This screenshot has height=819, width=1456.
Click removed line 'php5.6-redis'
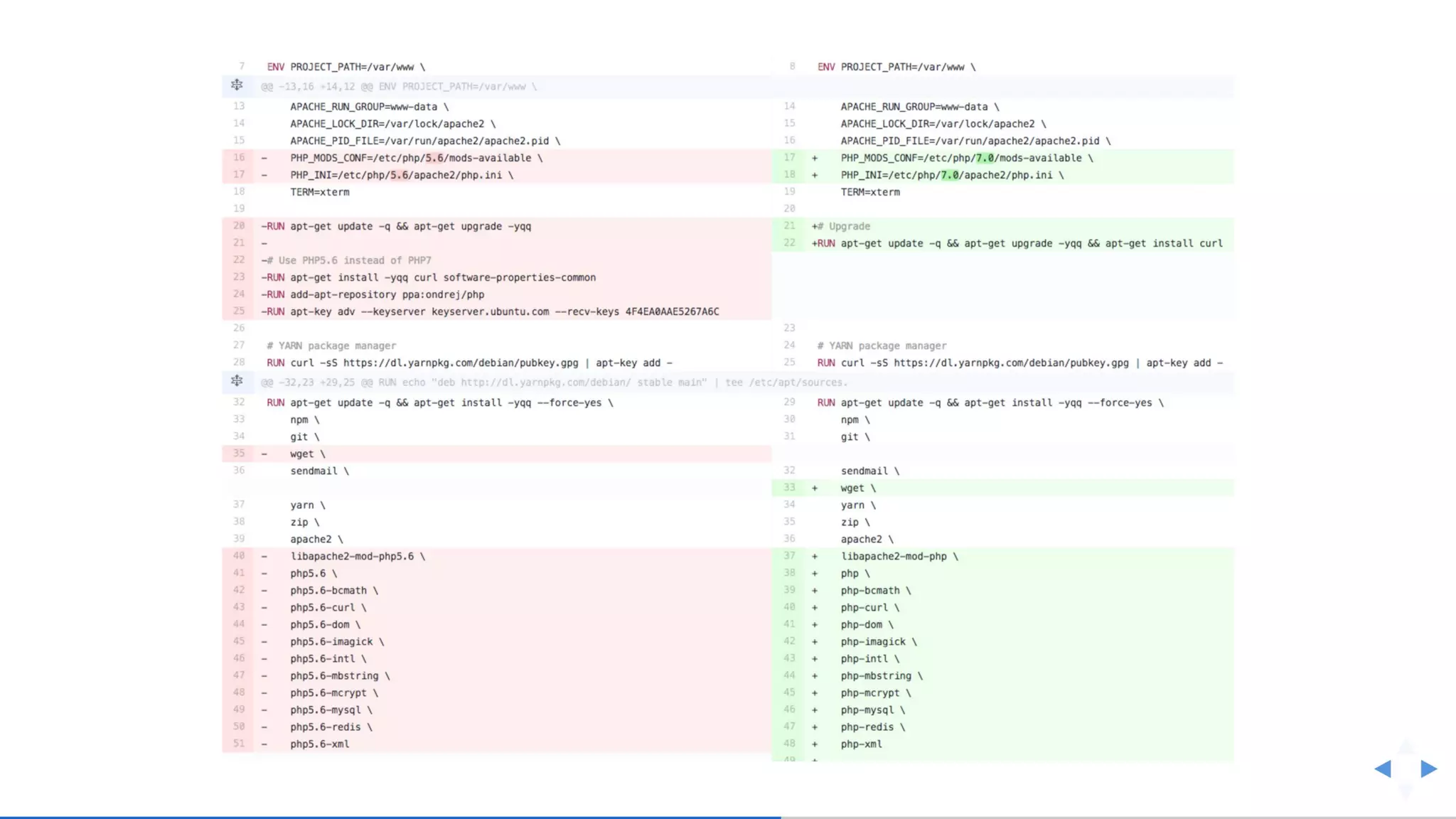497,727
